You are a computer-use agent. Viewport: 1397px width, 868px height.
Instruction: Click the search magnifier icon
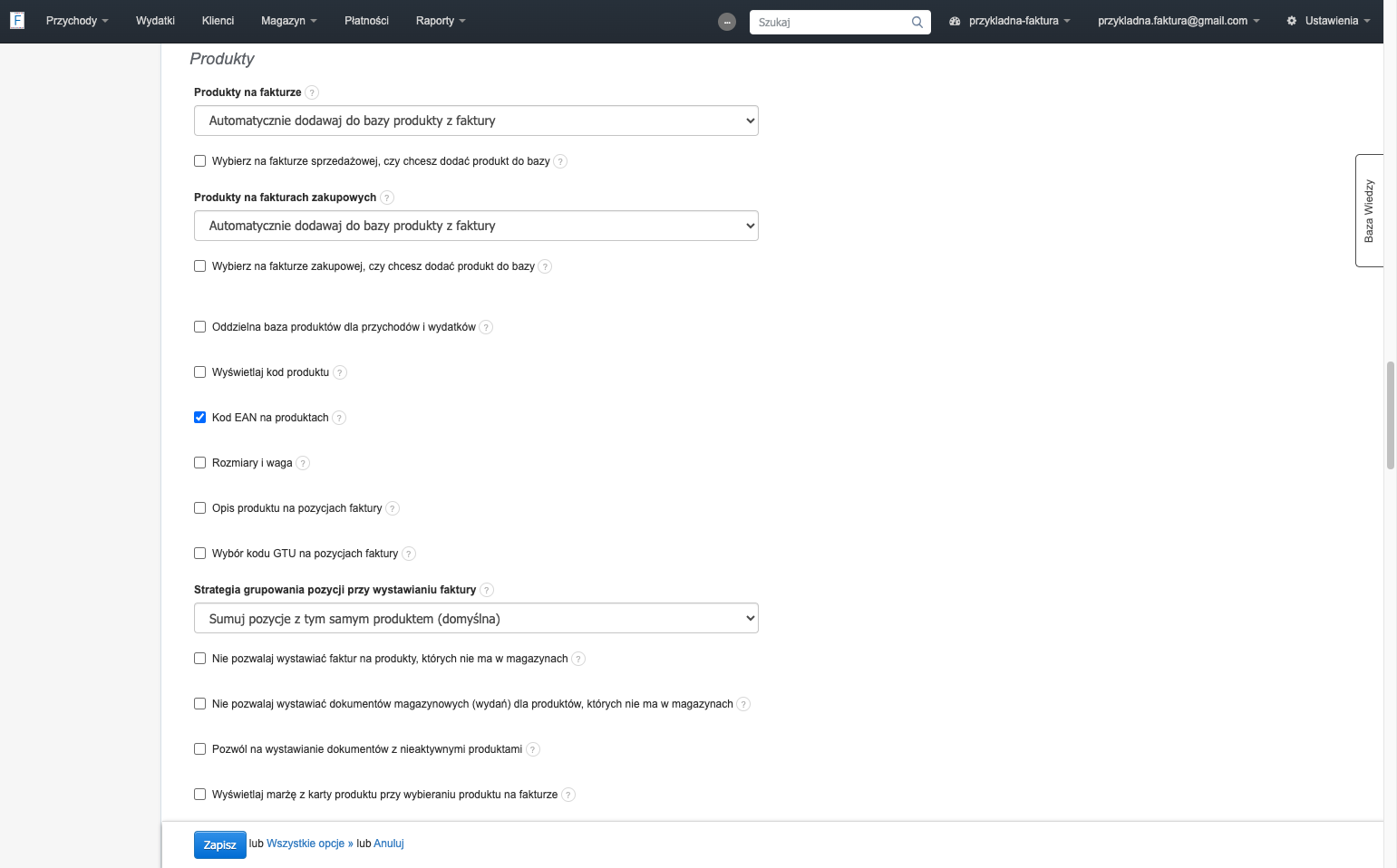(917, 23)
